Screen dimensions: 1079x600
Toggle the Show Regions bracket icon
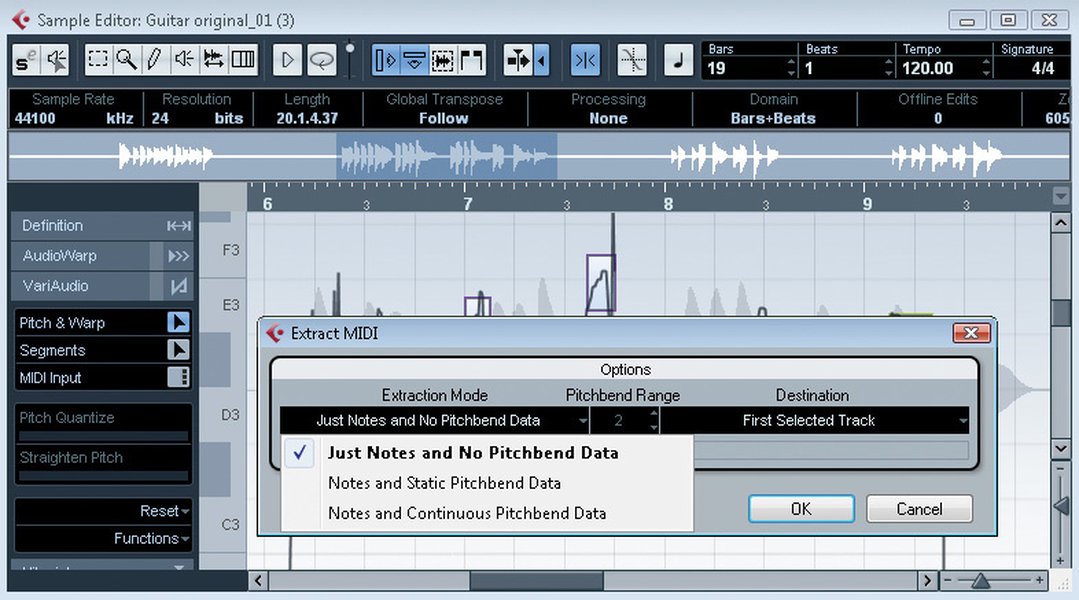tap(472, 61)
